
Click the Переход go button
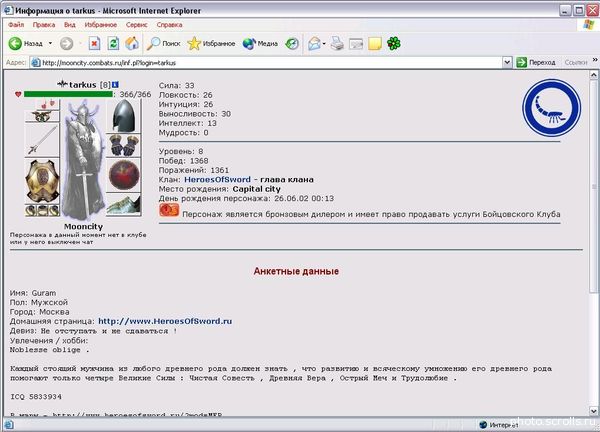click(x=536, y=62)
